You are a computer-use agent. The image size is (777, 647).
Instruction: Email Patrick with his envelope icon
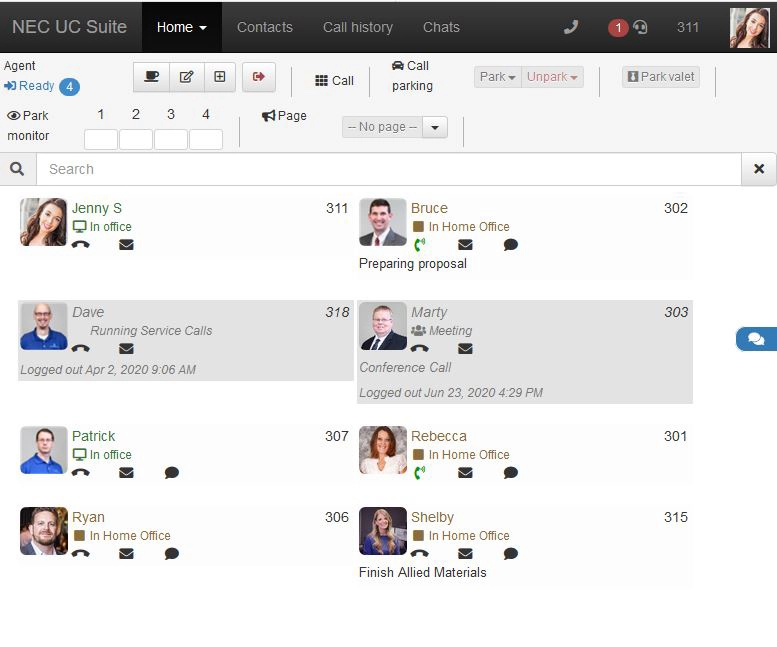[126, 472]
